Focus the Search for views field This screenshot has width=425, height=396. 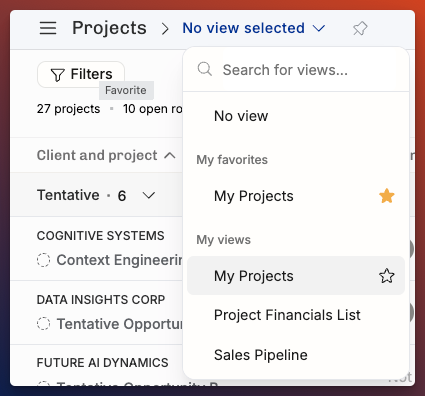point(296,70)
